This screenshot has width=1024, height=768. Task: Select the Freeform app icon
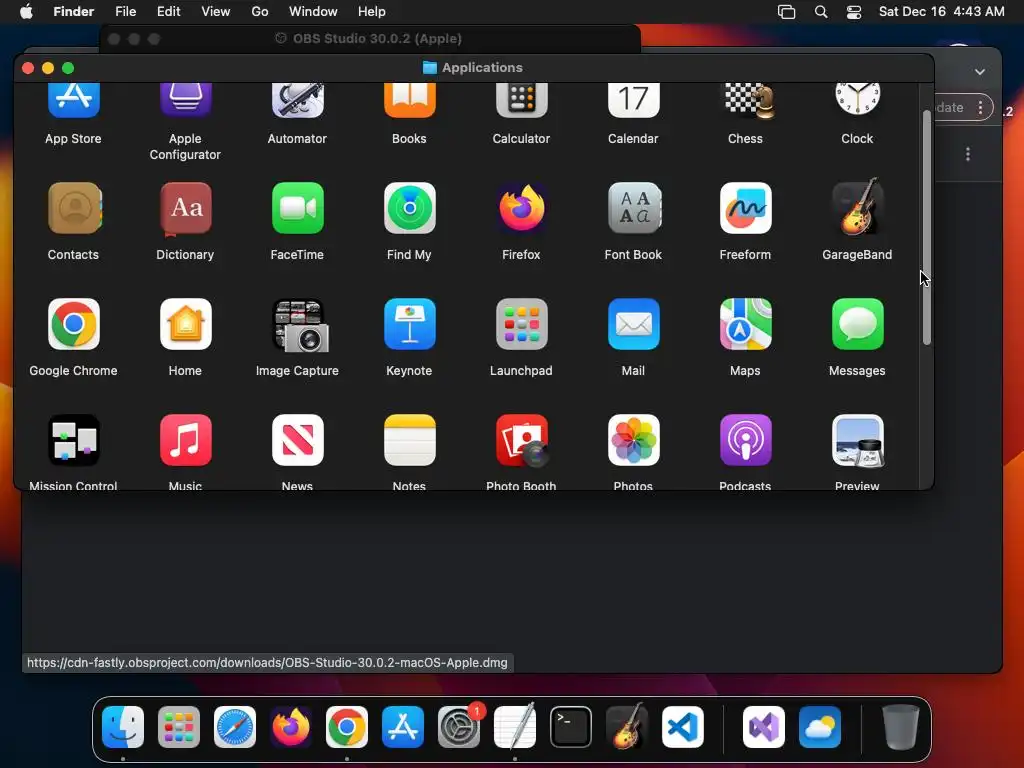coord(745,208)
